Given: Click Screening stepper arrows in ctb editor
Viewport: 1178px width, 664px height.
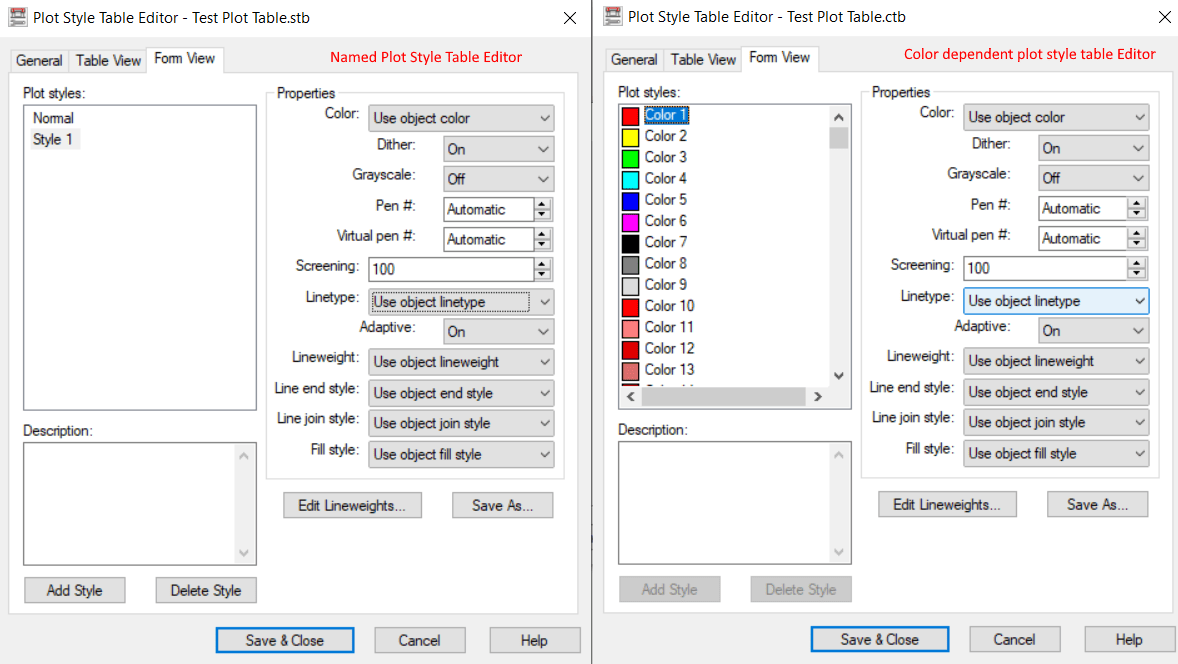Looking at the screenshot, I should coord(1137,268).
